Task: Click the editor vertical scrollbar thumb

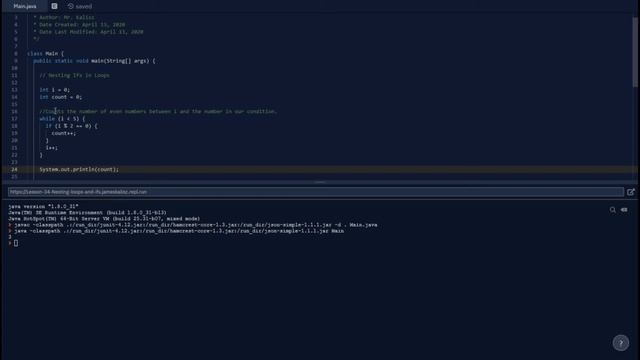Action: 635,51
